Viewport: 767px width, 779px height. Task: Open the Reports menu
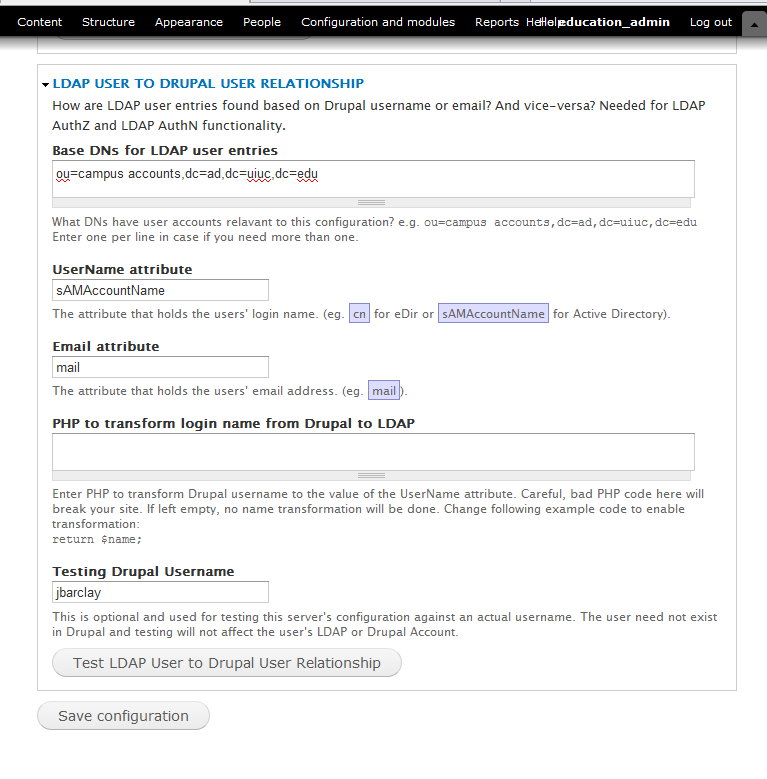(x=496, y=22)
